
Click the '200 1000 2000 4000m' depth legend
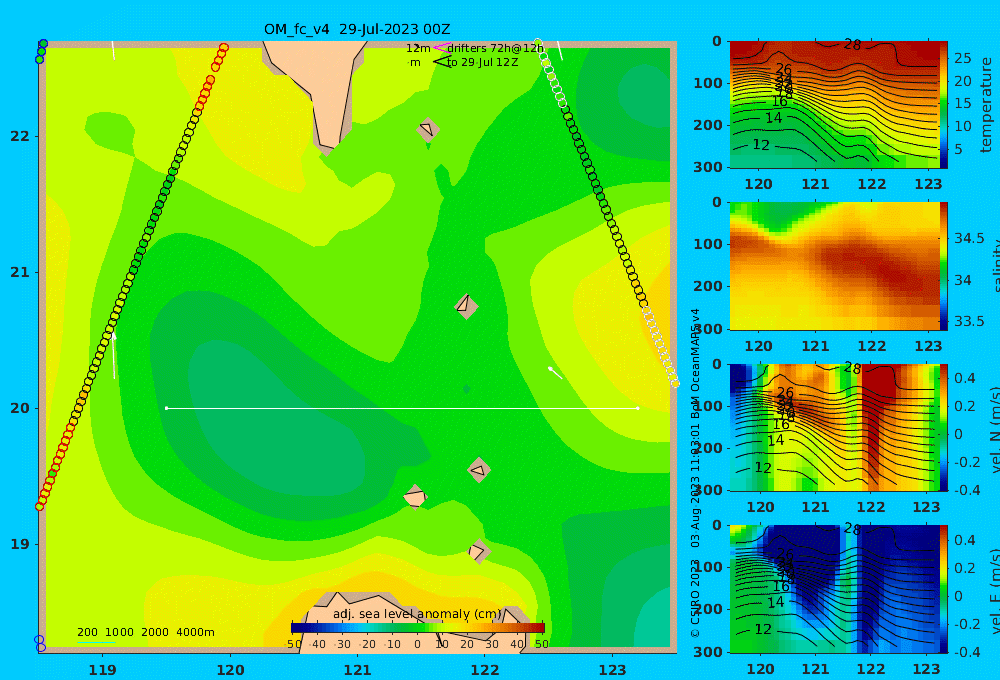pos(145,632)
